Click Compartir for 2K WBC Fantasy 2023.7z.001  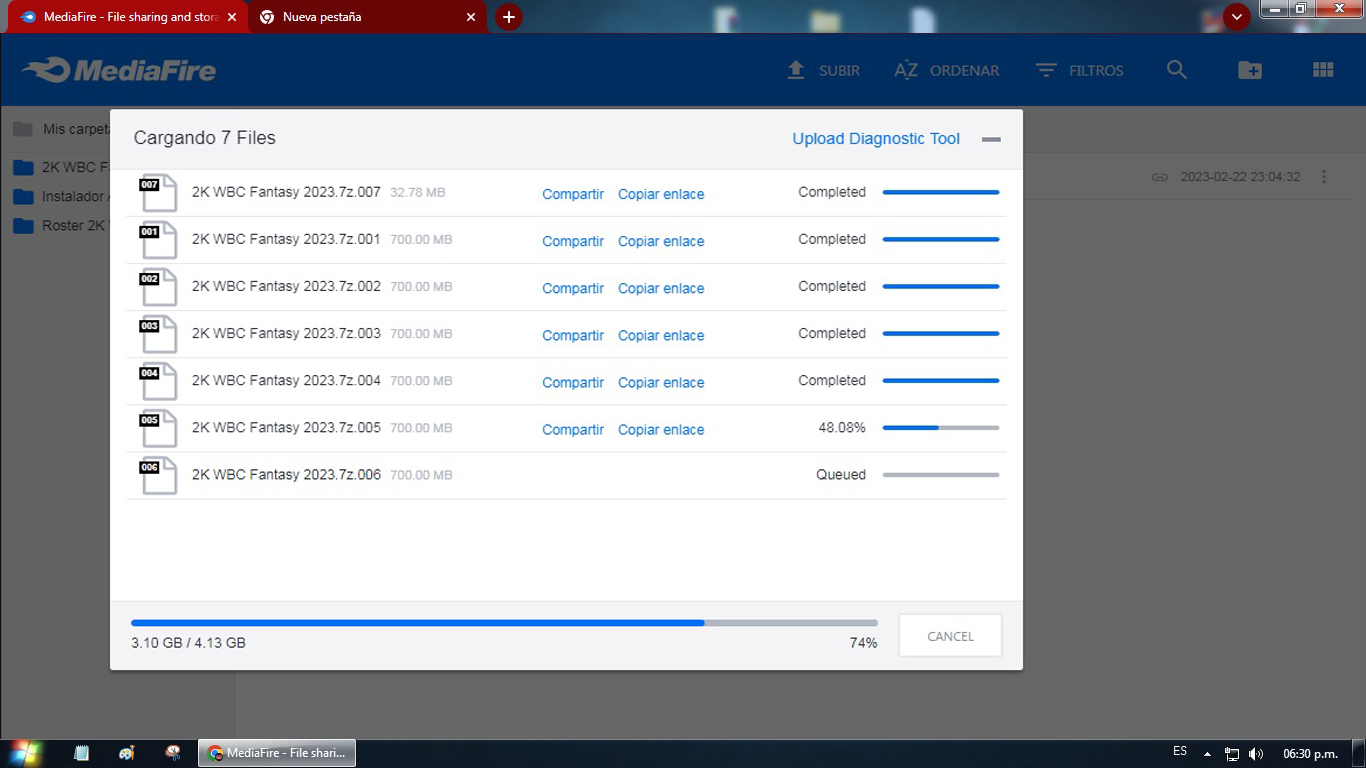click(x=573, y=241)
